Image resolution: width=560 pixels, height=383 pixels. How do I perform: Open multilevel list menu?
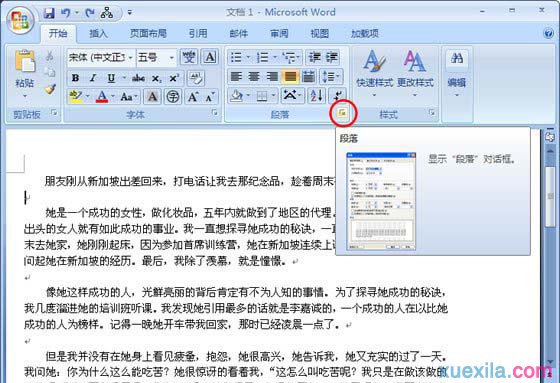click(x=291, y=57)
